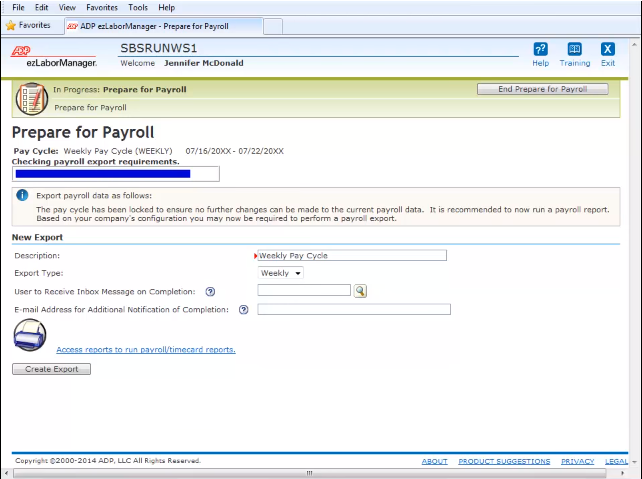
Task: Open the Training icon in header
Action: pos(574,50)
